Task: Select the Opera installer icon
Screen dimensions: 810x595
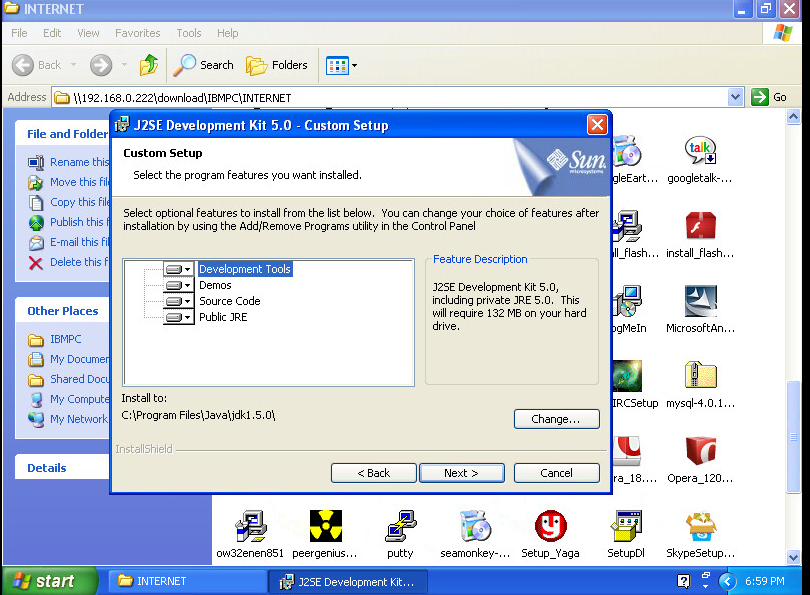Action: (699, 452)
